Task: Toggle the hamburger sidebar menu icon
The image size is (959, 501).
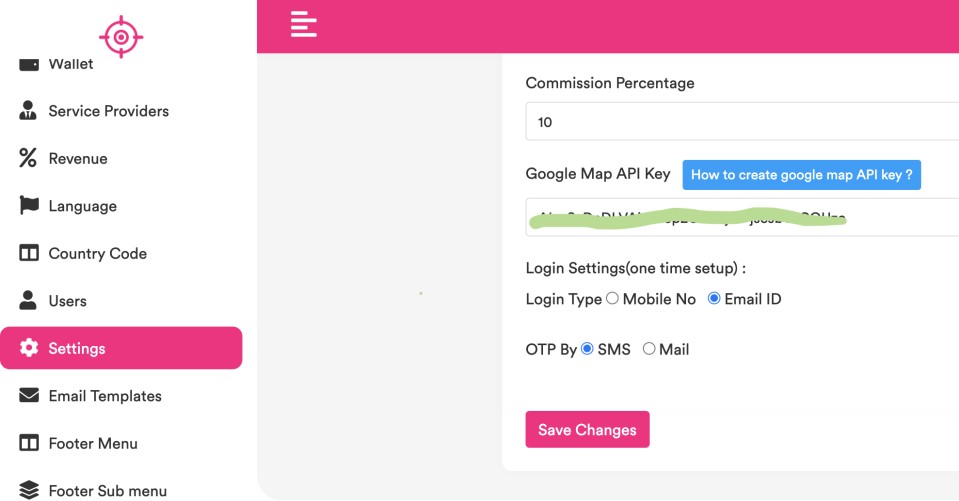Action: pos(304,24)
